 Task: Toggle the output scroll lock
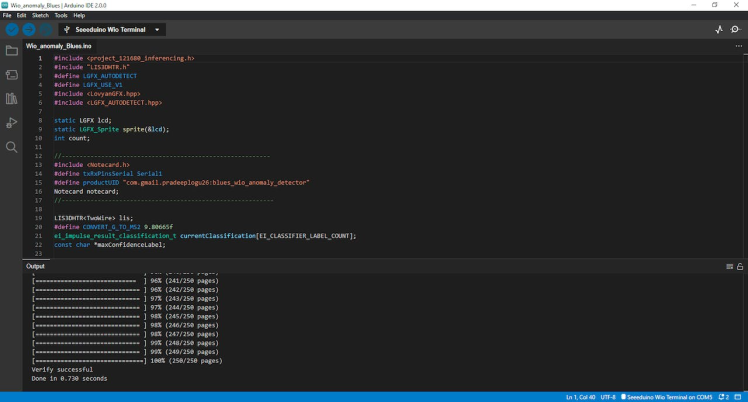(x=740, y=267)
